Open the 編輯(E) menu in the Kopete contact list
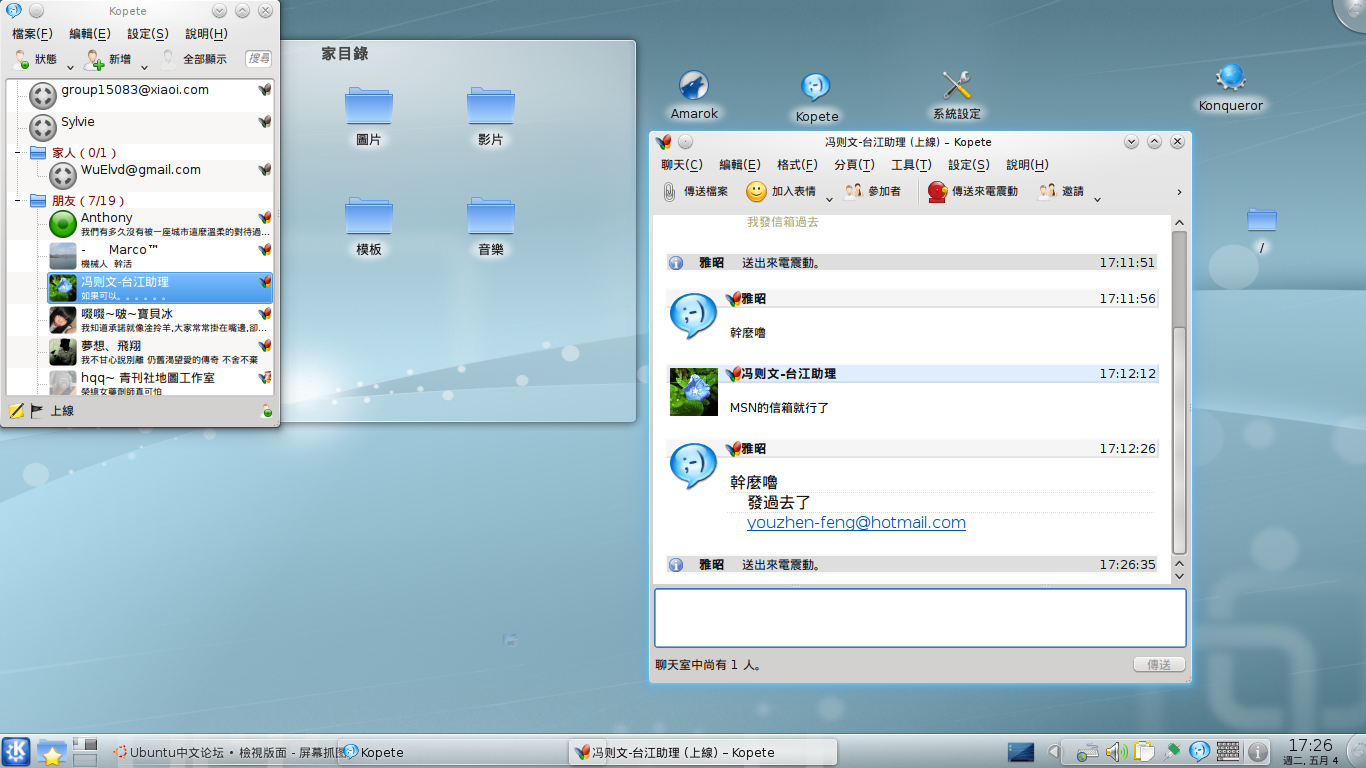1366x768 pixels. [x=89, y=34]
